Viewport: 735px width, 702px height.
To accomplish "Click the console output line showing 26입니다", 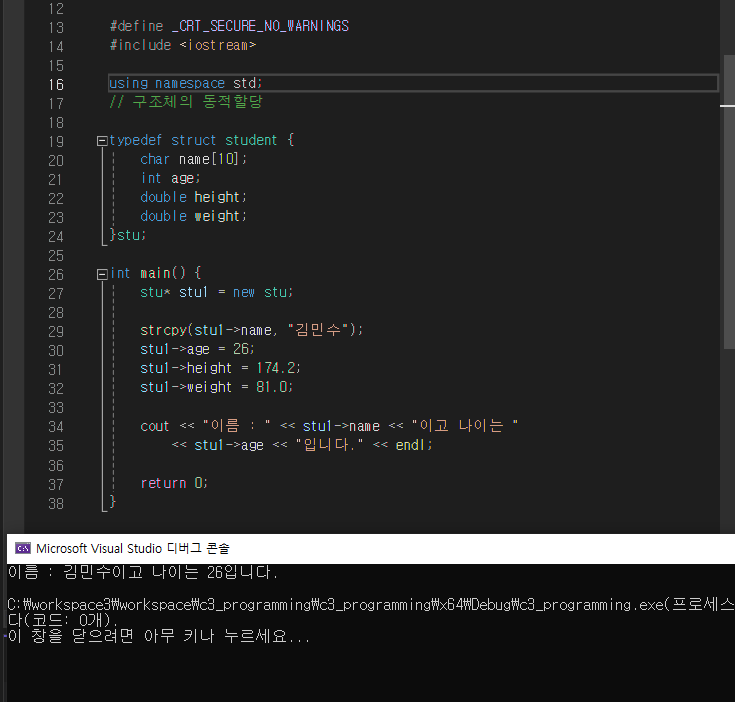I will pyautogui.click(x=143, y=573).
